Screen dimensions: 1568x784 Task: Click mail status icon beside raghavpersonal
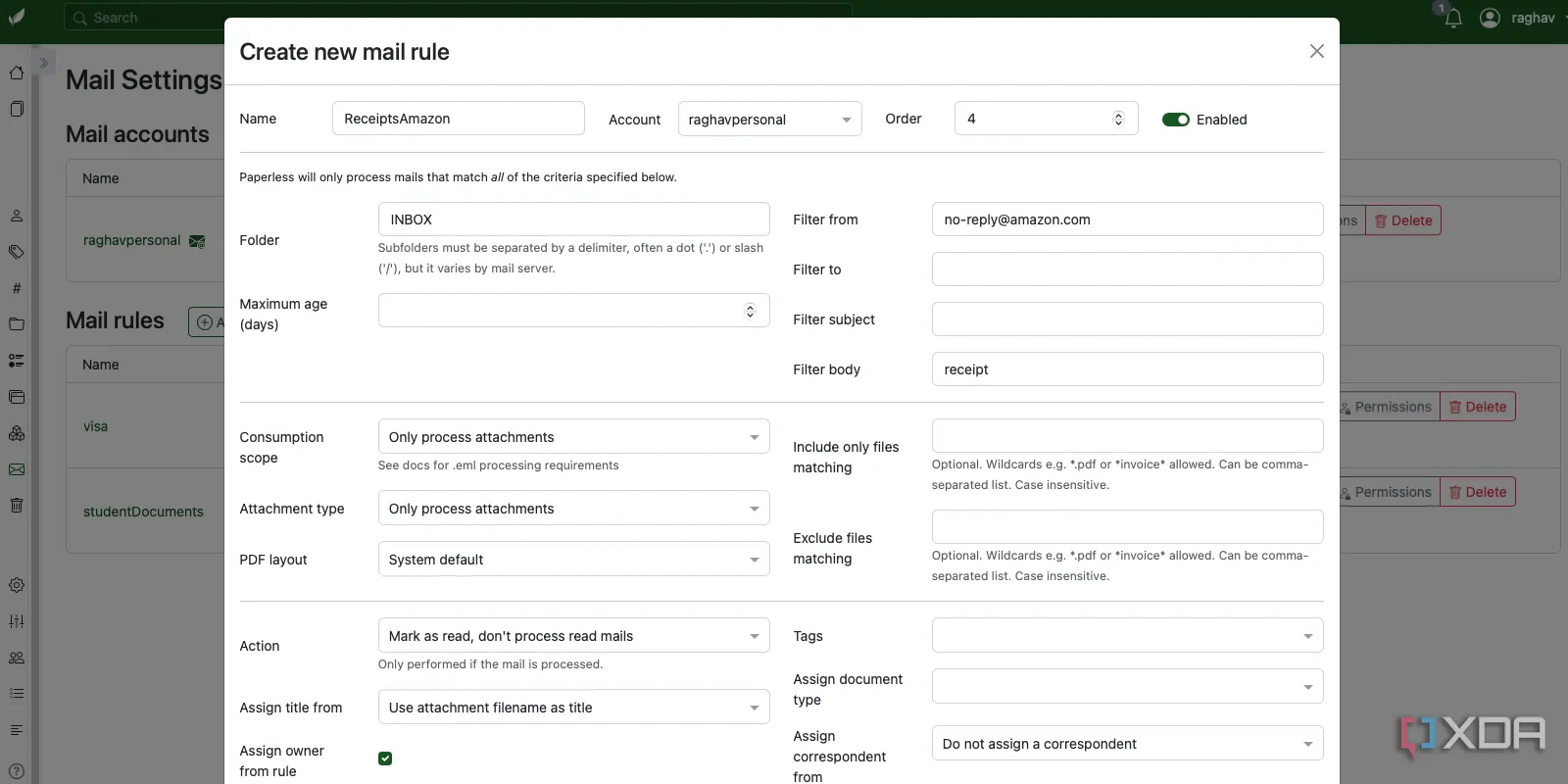[x=197, y=241]
